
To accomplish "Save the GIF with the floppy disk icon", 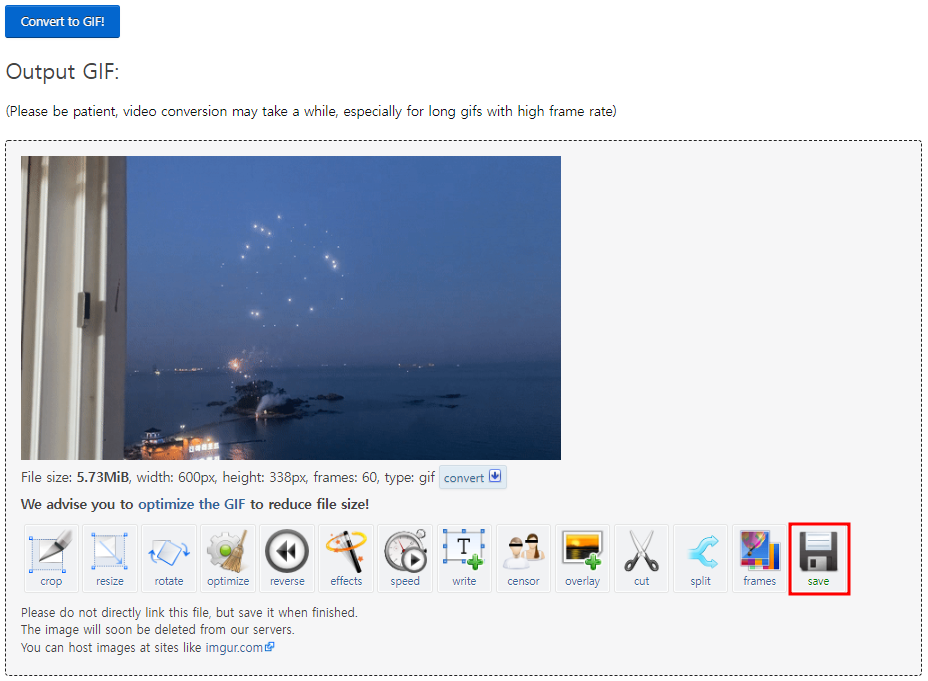I will [819, 558].
